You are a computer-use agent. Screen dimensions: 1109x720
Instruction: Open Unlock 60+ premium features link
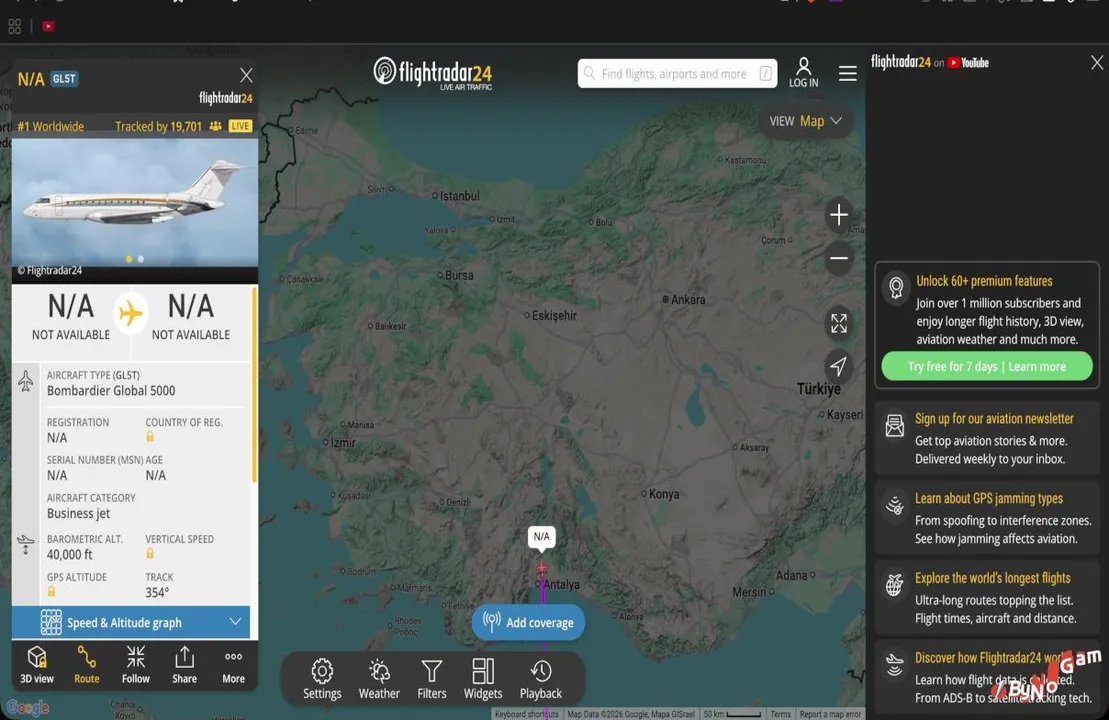[984, 281]
